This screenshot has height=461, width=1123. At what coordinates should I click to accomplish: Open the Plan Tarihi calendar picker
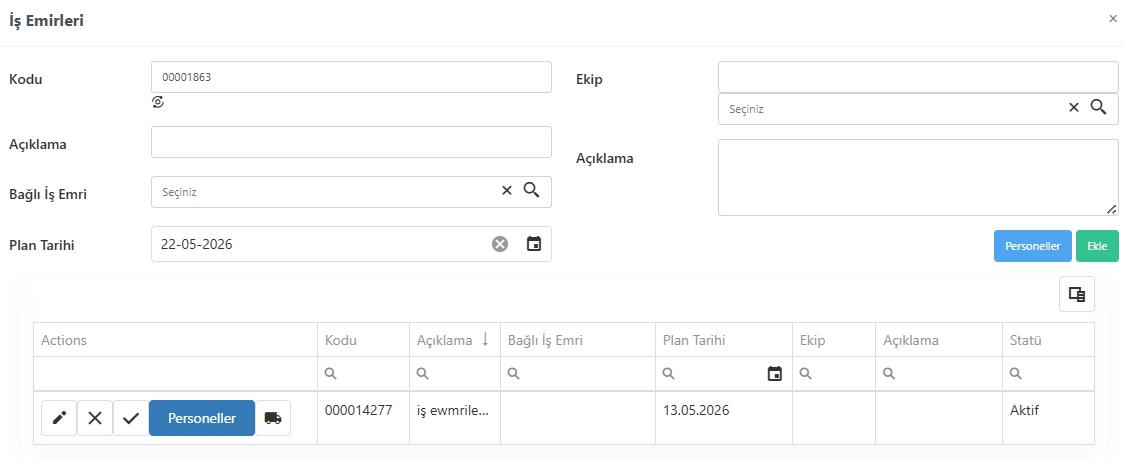(534, 244)
